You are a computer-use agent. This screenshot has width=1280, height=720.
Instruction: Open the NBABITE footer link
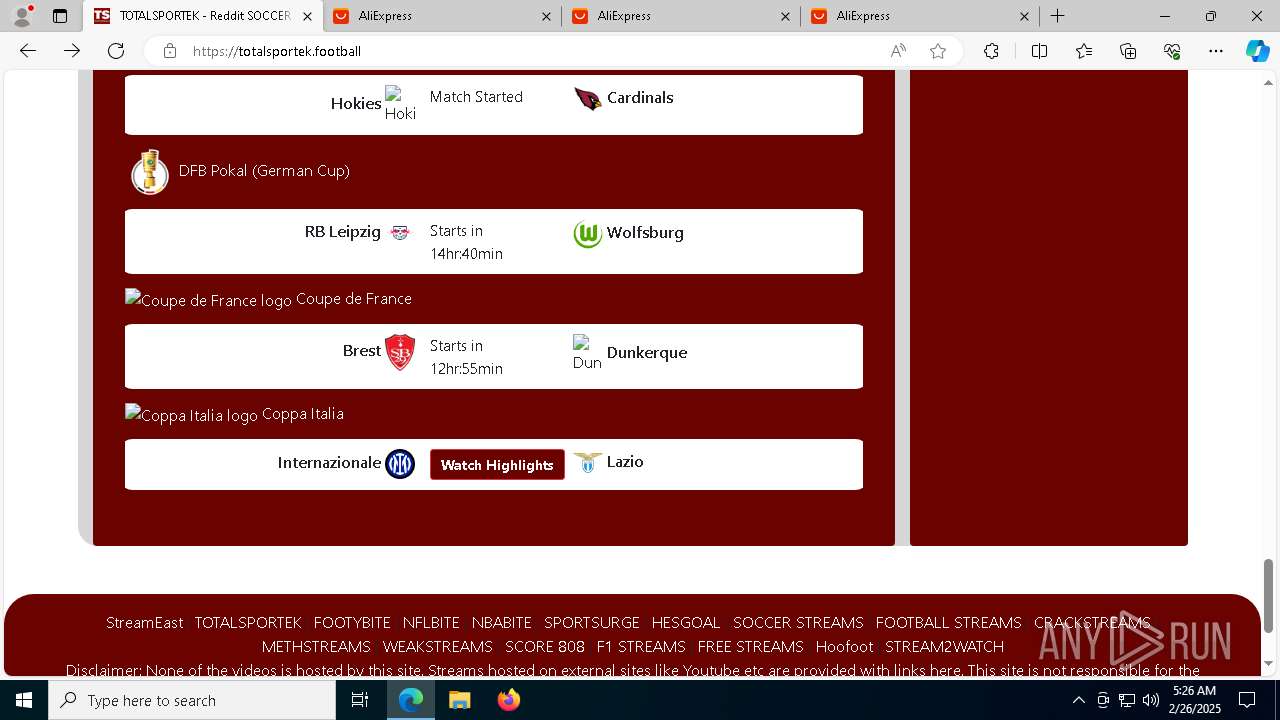point(502,622)
